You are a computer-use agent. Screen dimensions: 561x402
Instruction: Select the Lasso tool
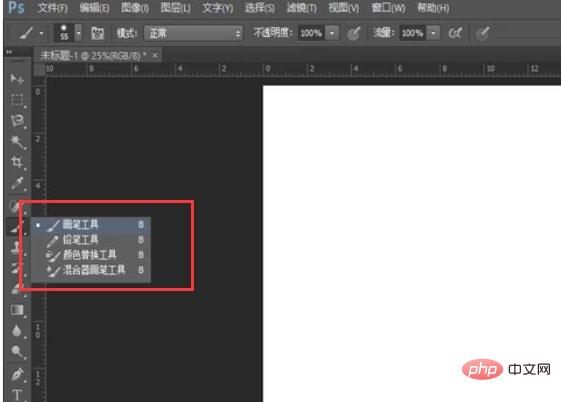[x=17, y=121]
